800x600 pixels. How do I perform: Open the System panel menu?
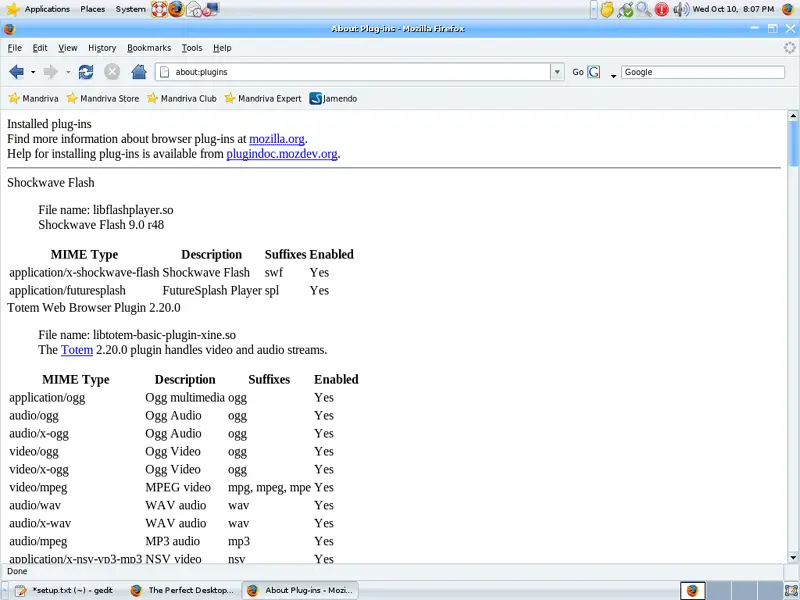pyautogui.click(x=130, y=9)
